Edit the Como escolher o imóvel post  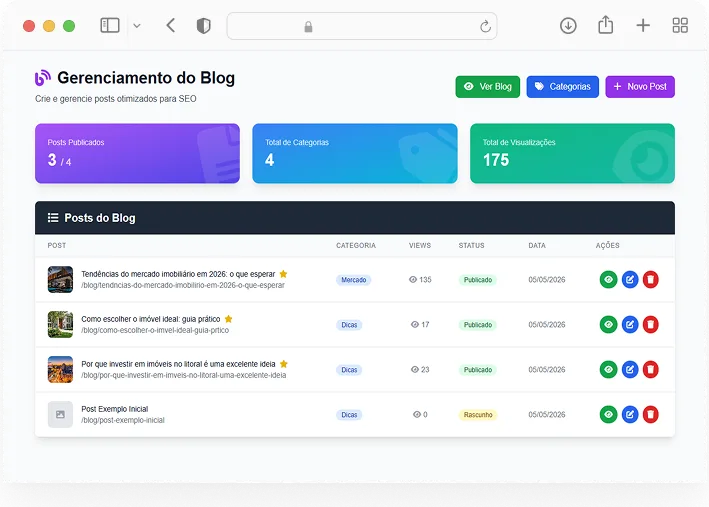(629, 324)
